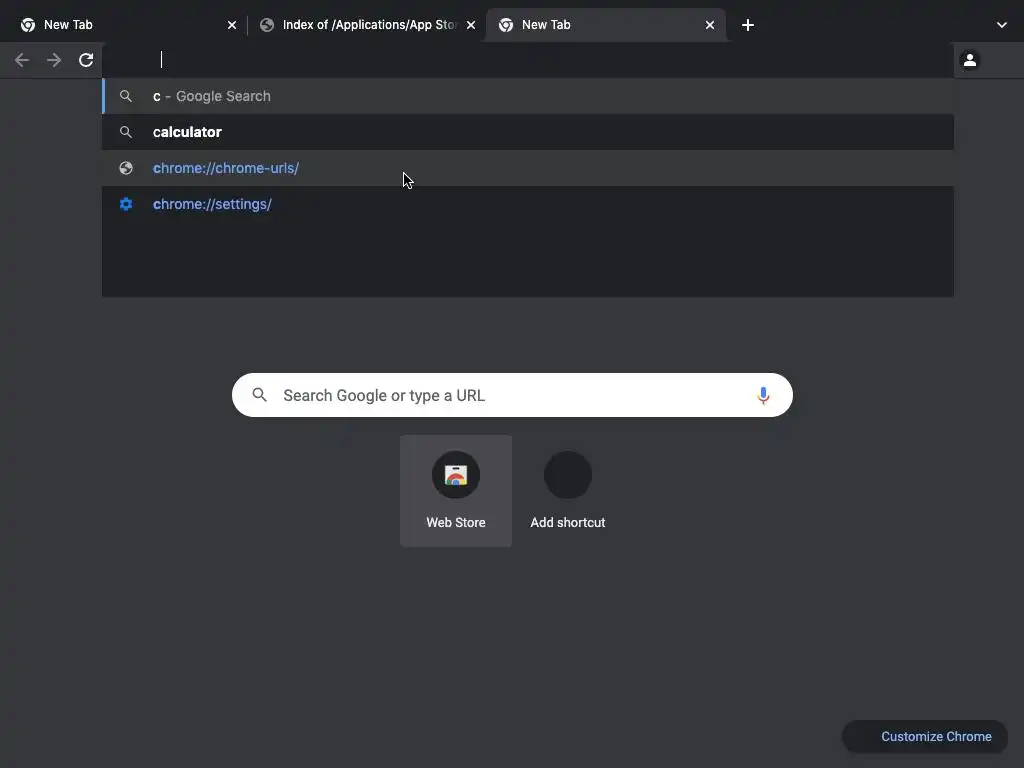
Task: Click the gear icon beside chrome://settings/
Action: point(126,204)
